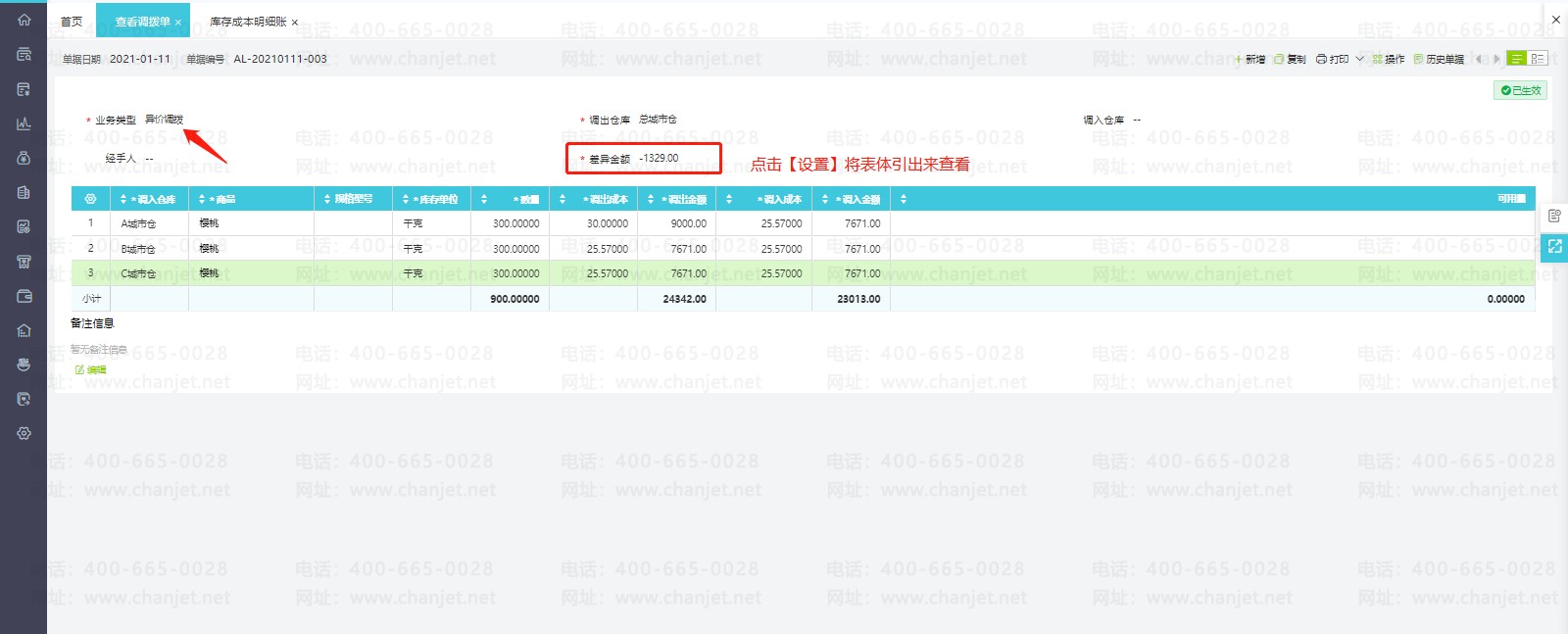
Task: Select the 查看调拨单 tab
Action: [142, 22]
